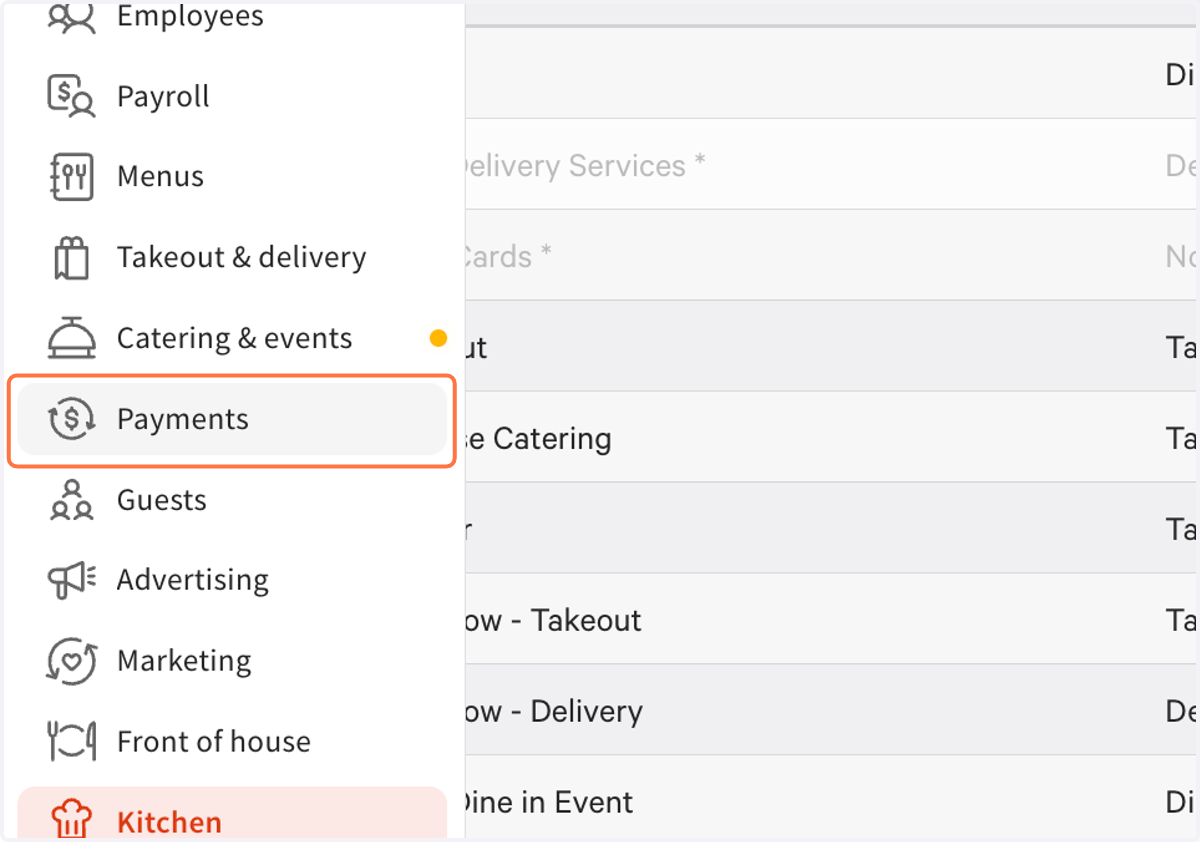This screenshot has width=1200, height=842.
Task: Click the Delivery Services * row
Action: click(x=832, y=165)
